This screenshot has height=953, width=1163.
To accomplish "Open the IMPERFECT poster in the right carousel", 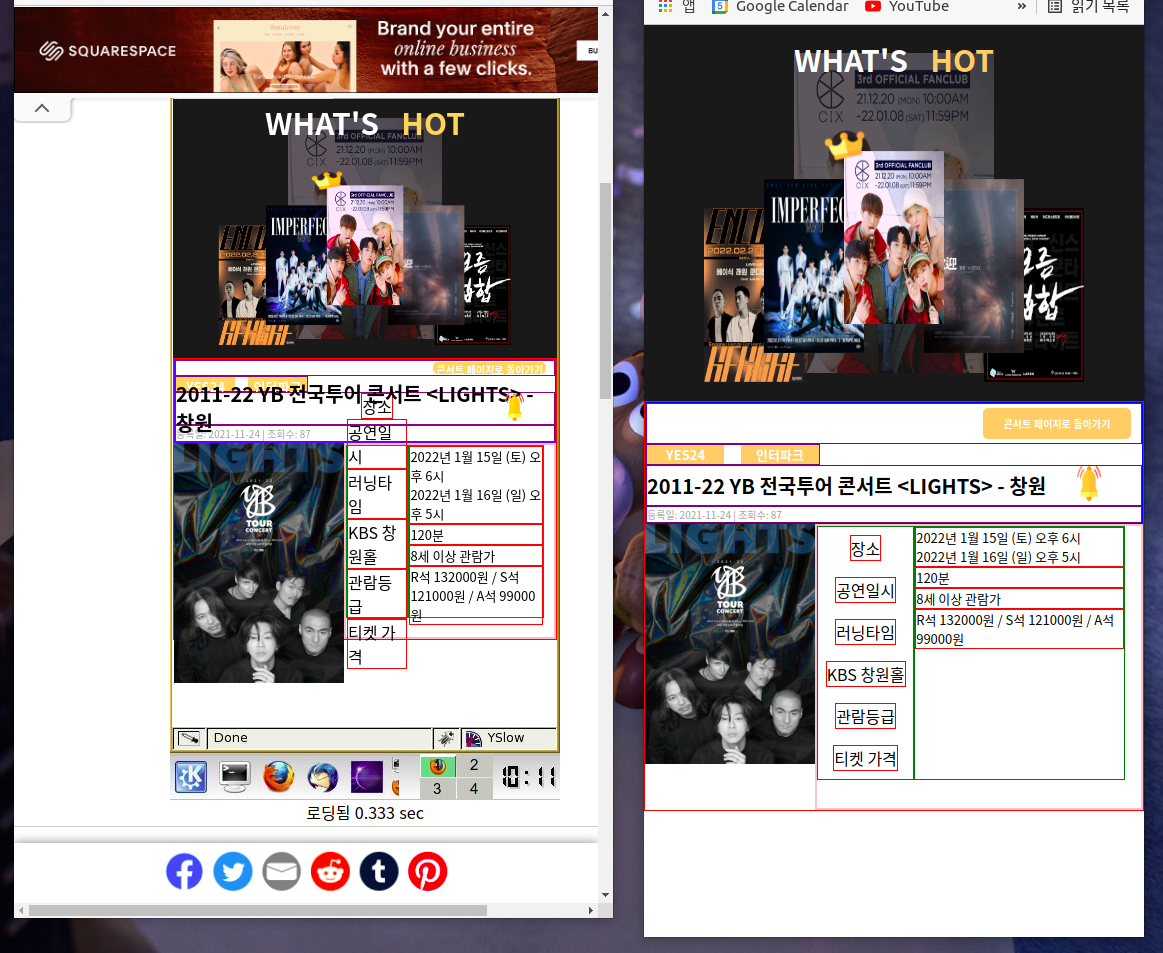I will [x=804, y=266].
